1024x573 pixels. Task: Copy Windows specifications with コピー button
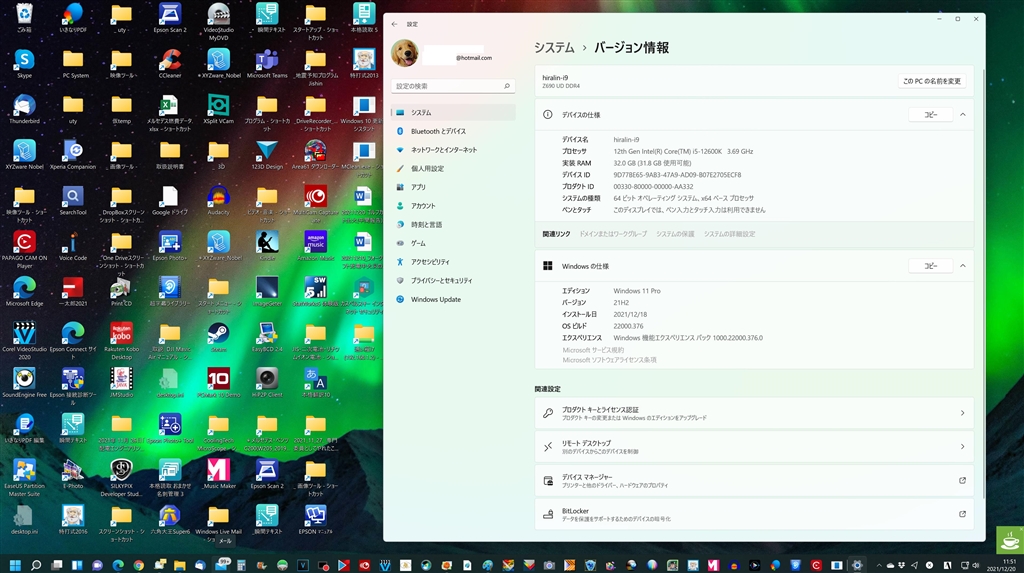[930, 266]
